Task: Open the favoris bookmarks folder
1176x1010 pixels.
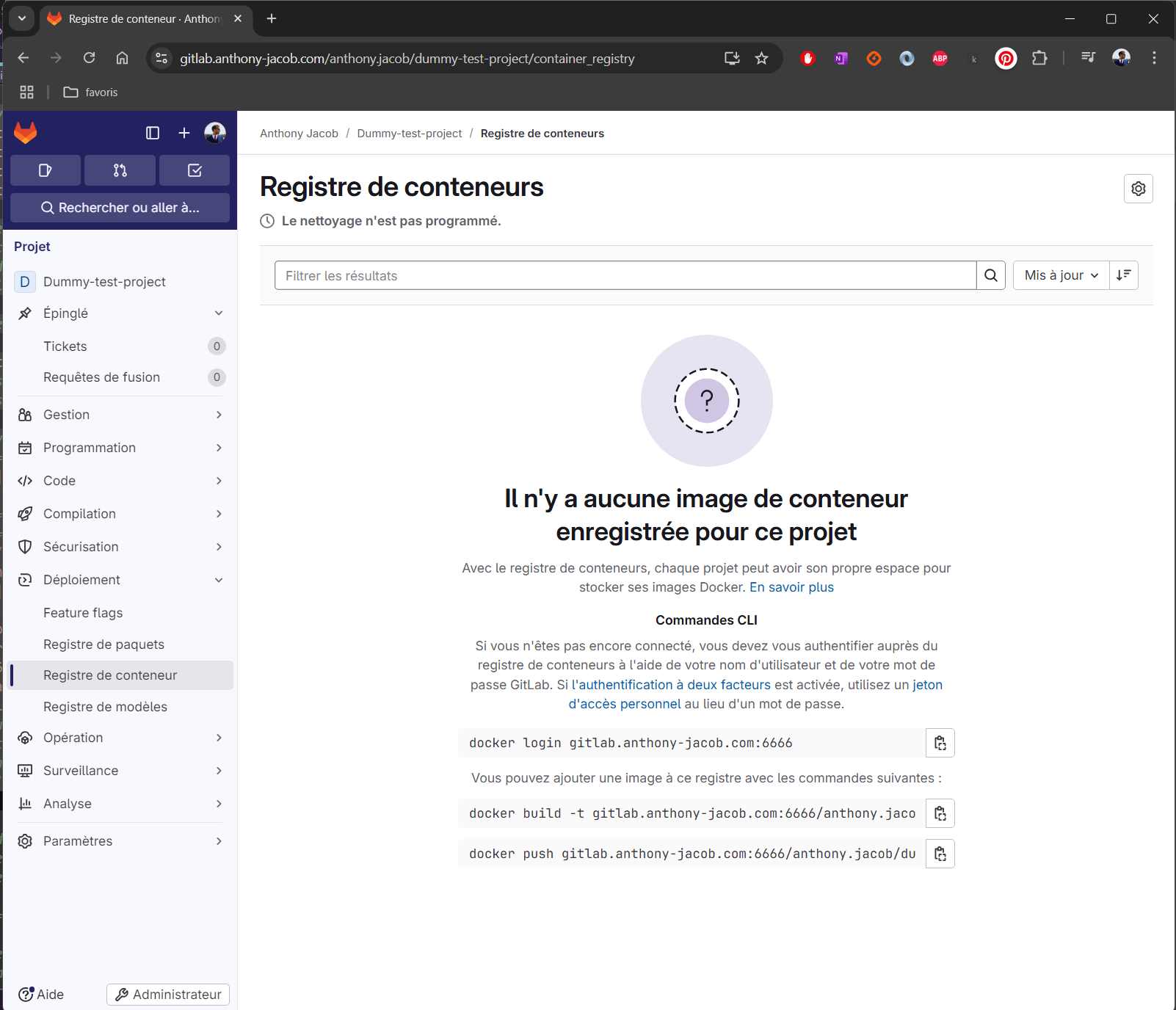Action: click(x=90, y=92)
